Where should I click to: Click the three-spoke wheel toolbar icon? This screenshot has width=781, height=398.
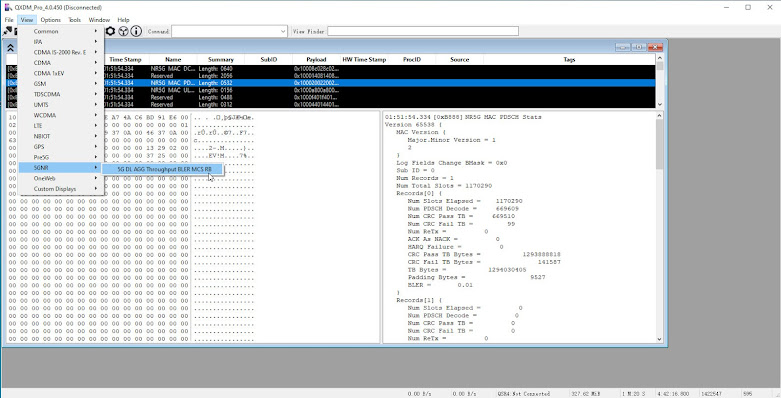click(123, 31)
